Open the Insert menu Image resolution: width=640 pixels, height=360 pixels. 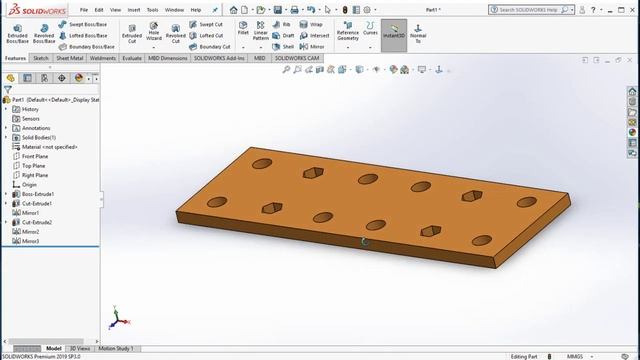point(134,10)
